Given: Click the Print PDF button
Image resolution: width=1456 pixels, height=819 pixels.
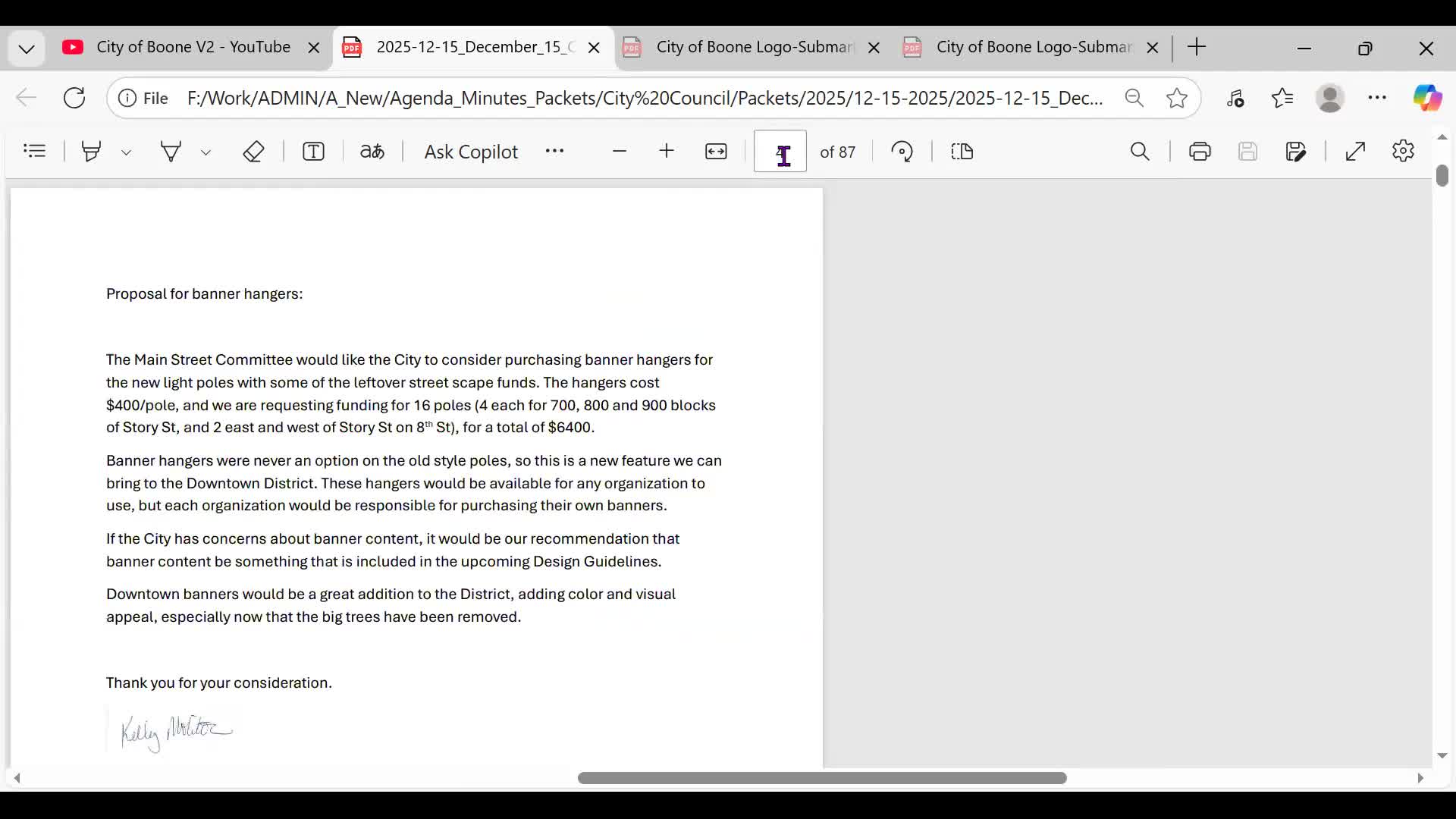Looking at the screenshot, I should [x=1200, y=152].
